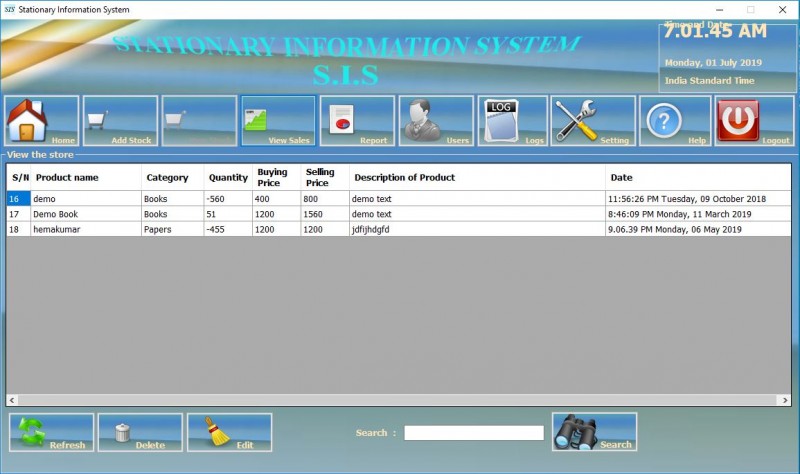Minimize the Stationary Information System window
The height and width of the screenshot is (474, 800).
(719, 10)
